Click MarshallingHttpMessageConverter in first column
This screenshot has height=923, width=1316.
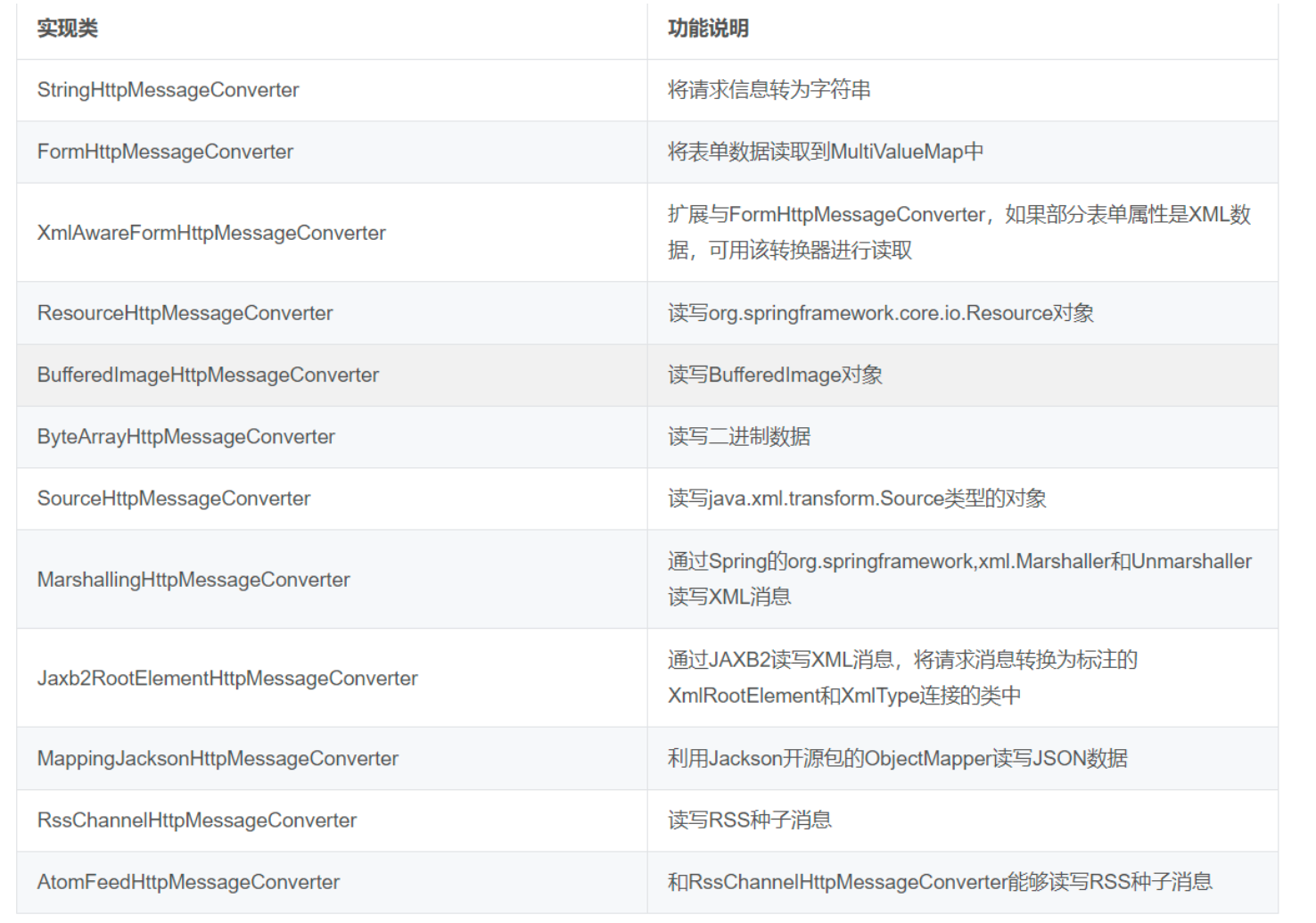coord(193,580)
